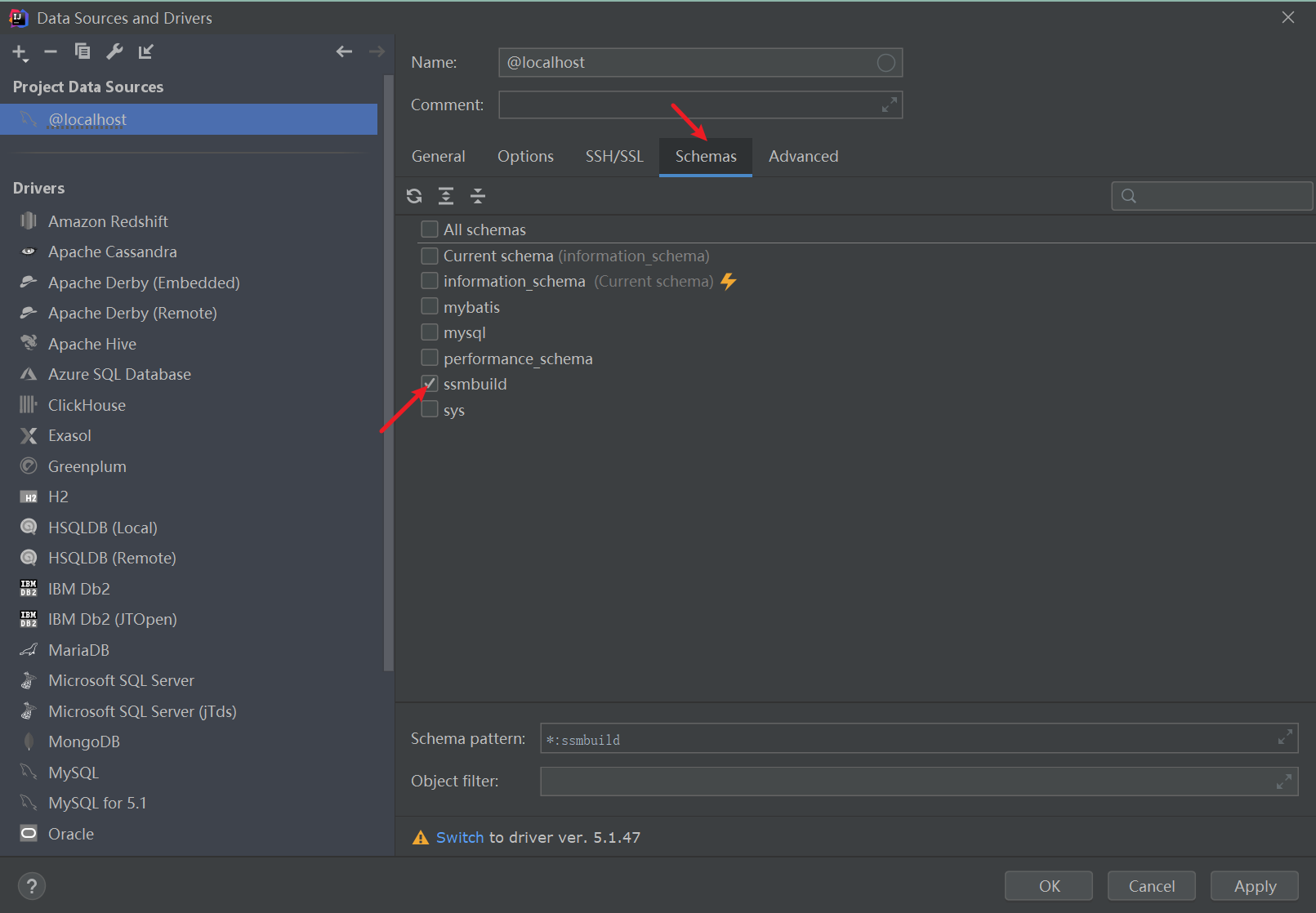1316x913 pixels.
Task: Remove selected data source with minus icon
Action: tap(51, 51)
